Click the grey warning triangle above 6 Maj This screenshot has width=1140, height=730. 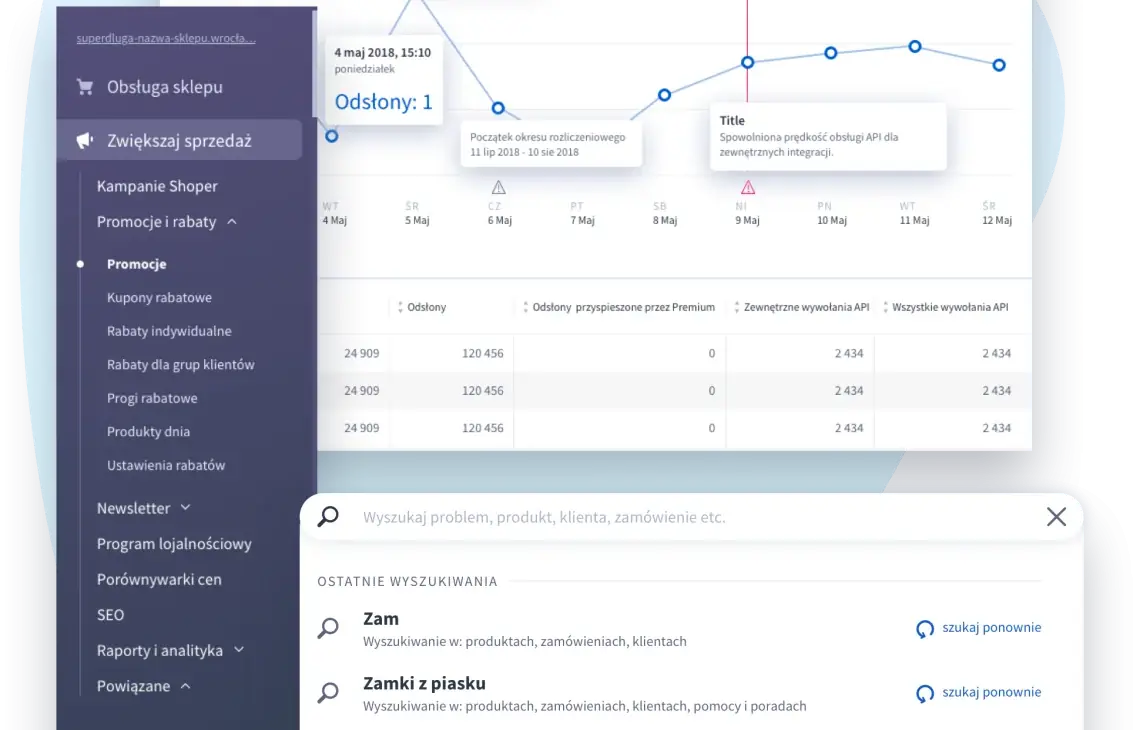tap(499, 188)
